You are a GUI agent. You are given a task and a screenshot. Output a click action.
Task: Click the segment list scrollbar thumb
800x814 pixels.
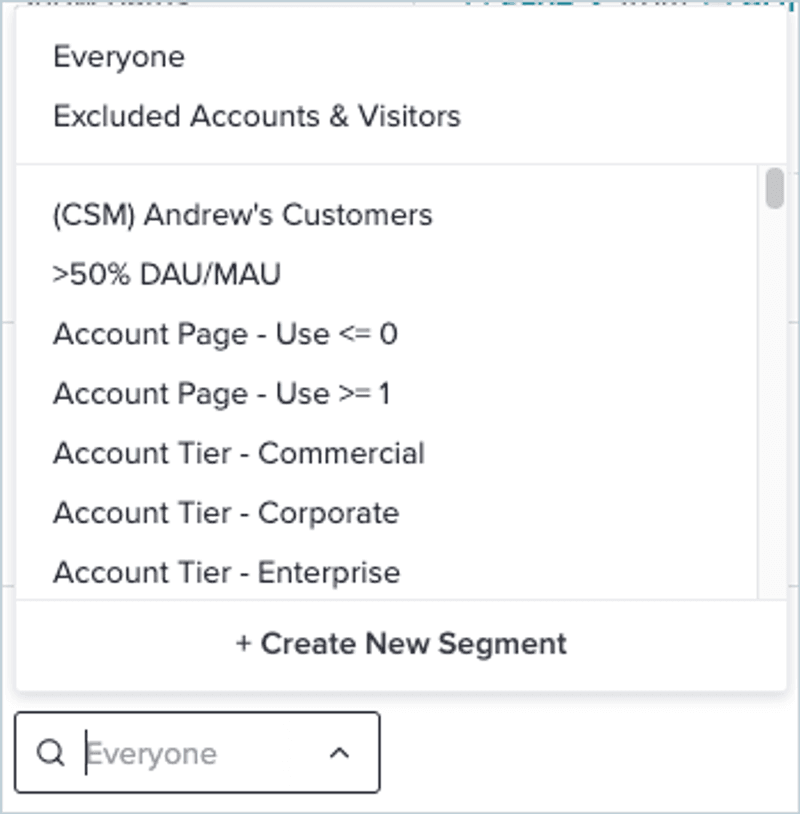pyautogui.click(x=774, y=189)
